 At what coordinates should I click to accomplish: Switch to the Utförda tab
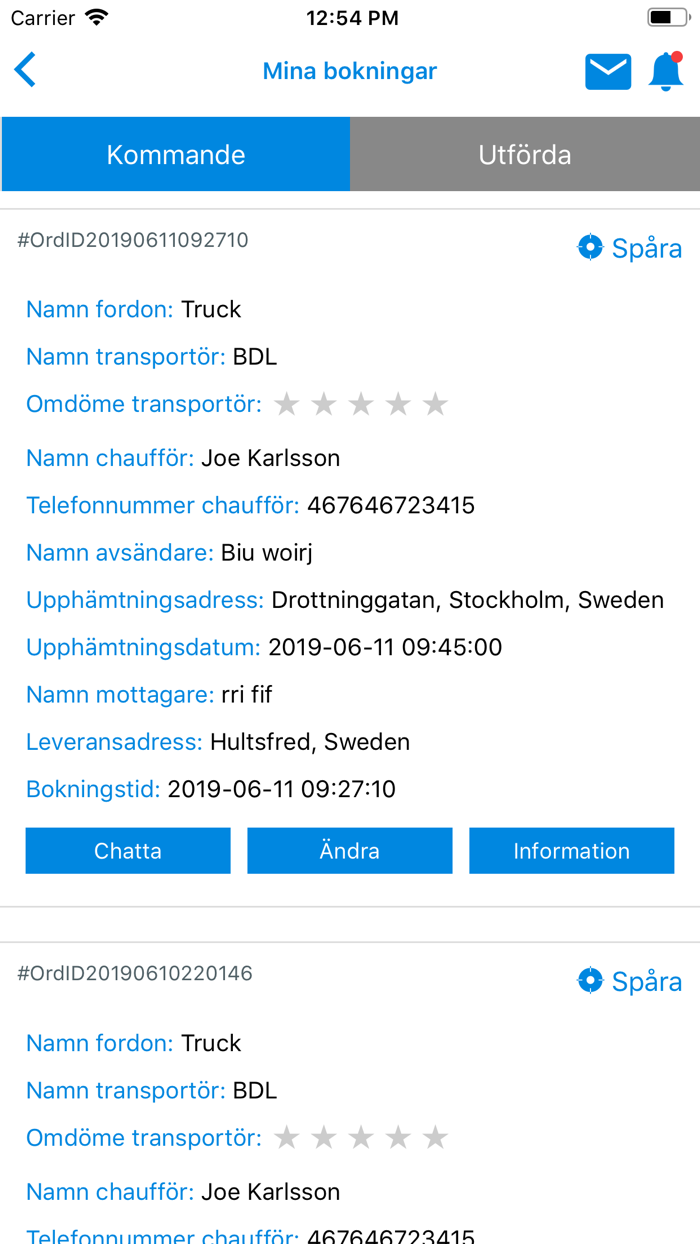[x=525, y=155]
